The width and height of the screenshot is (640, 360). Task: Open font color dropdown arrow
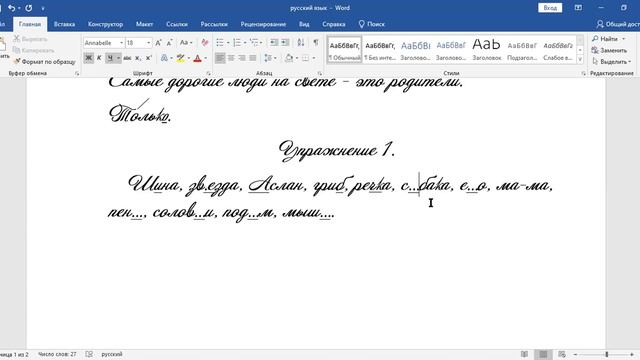pos(205,58)
